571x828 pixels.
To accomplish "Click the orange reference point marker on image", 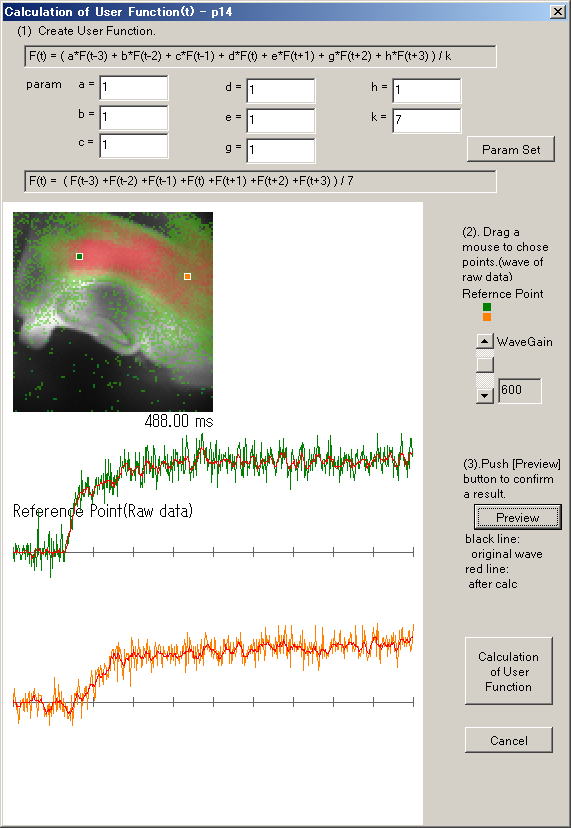I will pyautogui.click(x=187, y=276).
